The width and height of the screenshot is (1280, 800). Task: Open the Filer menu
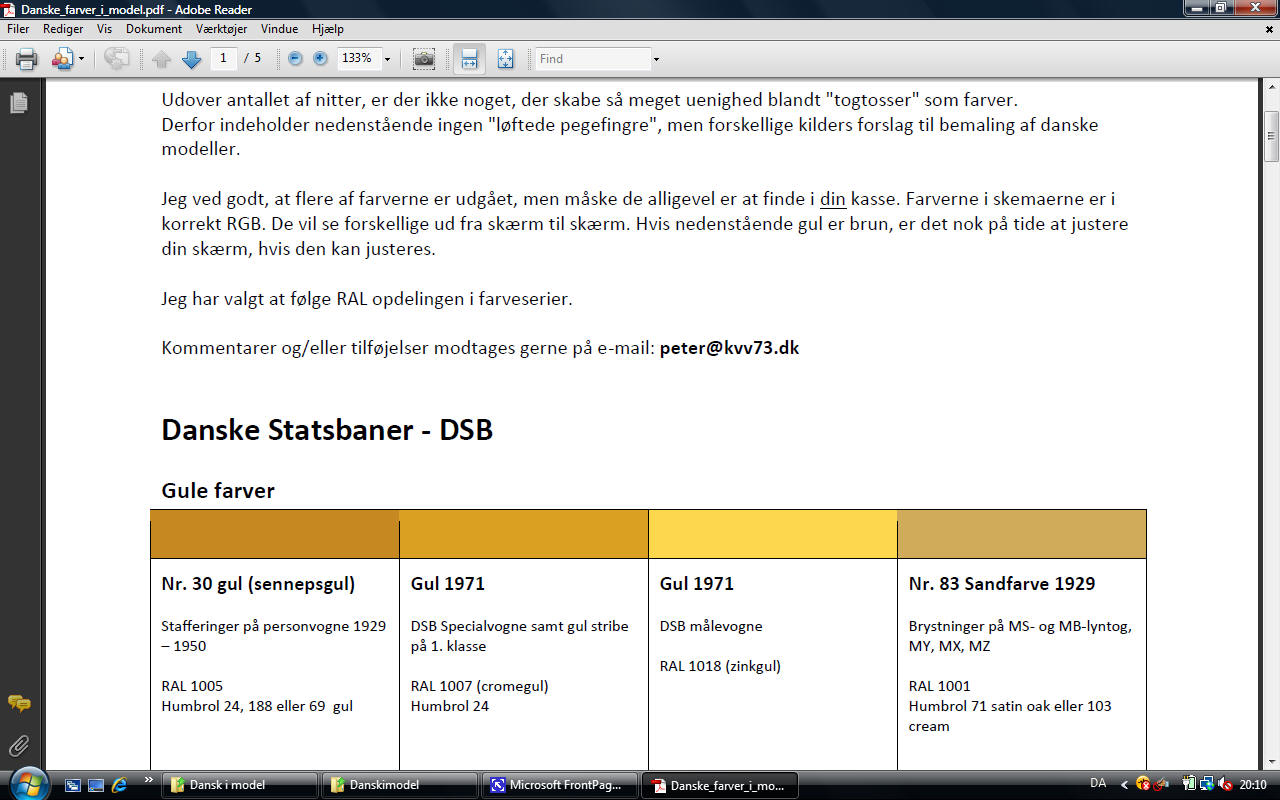pos(18,29)
